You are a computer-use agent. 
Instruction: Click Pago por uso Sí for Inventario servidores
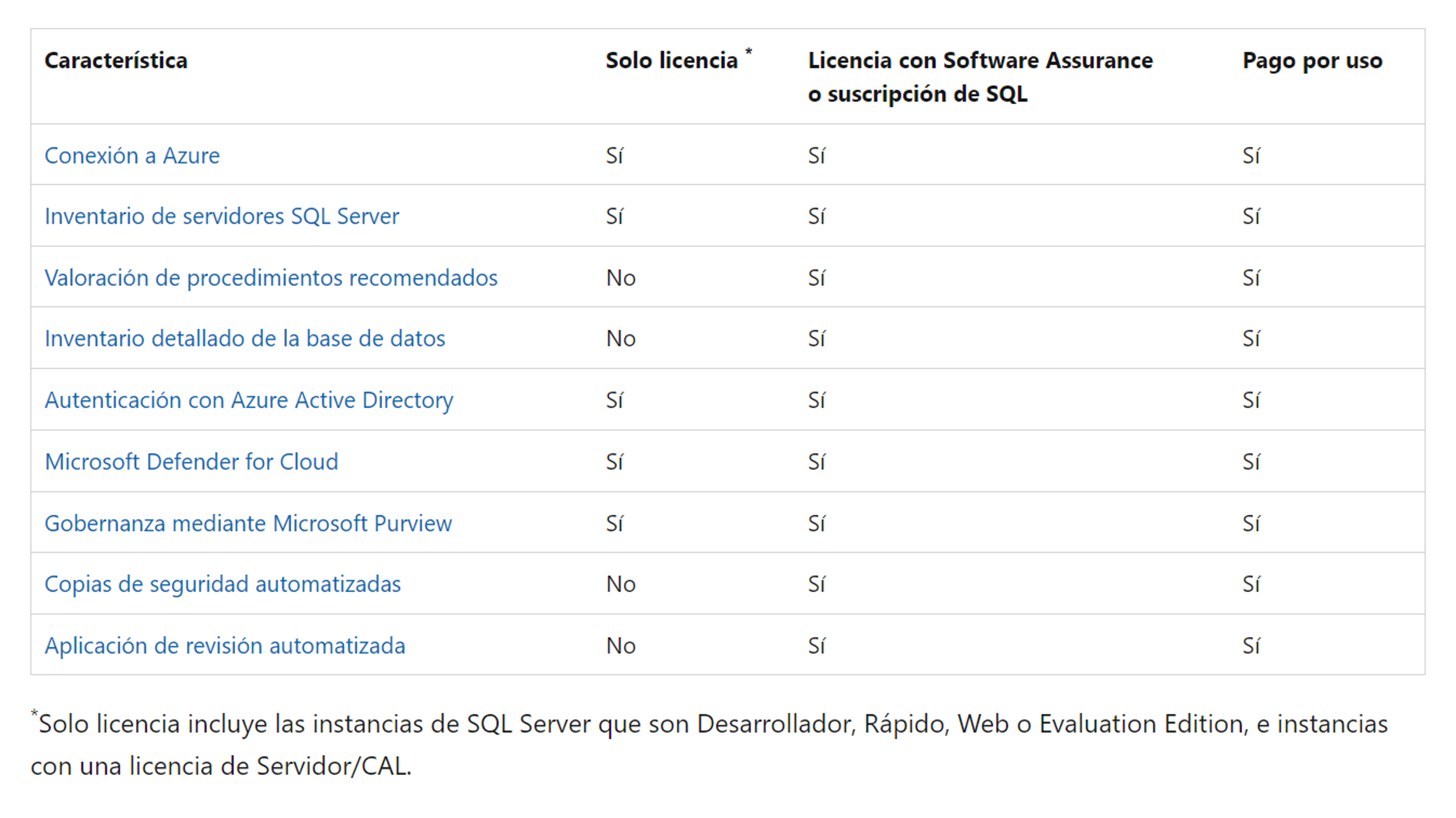click(x=1251, y=216)
